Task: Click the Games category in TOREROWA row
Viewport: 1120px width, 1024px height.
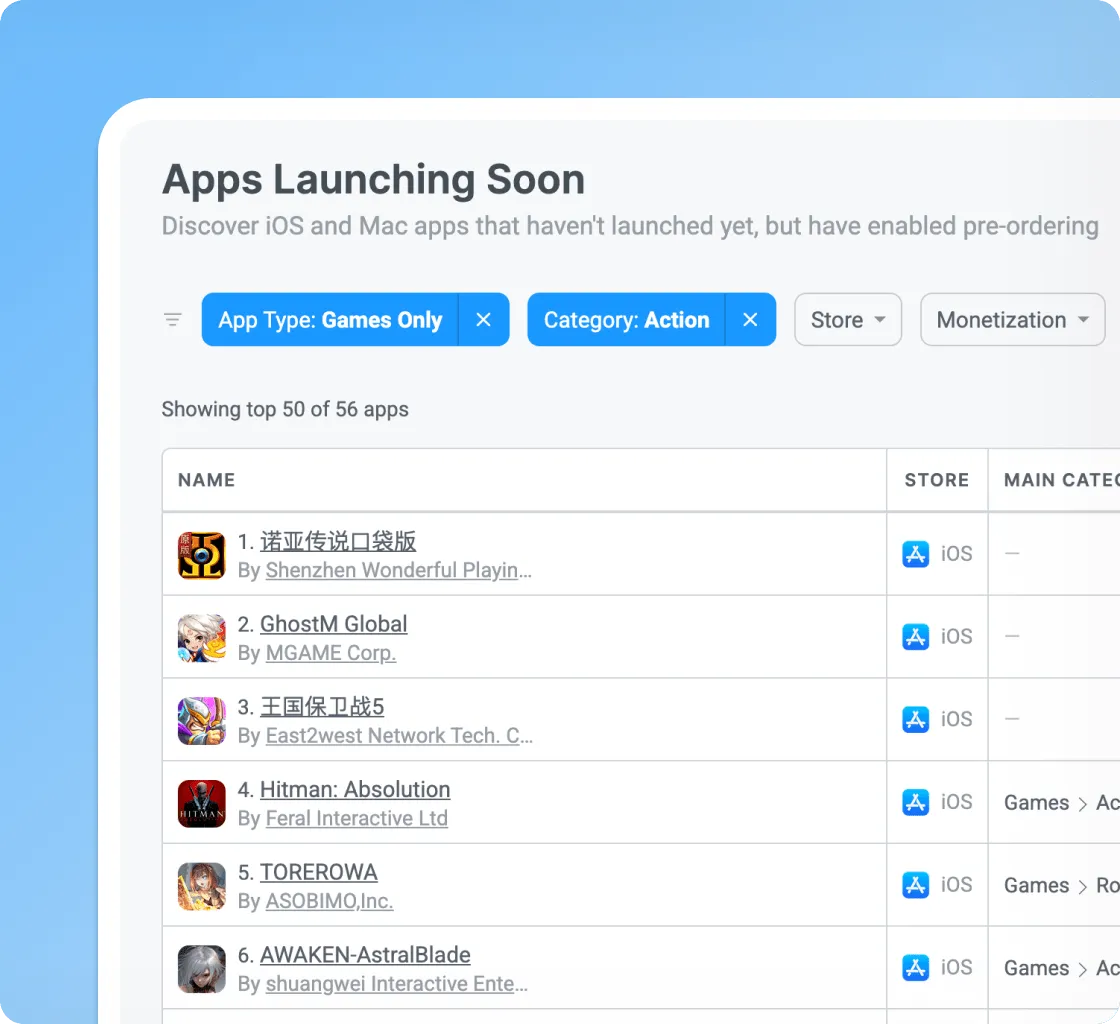Action: (x=1036, y=885)
